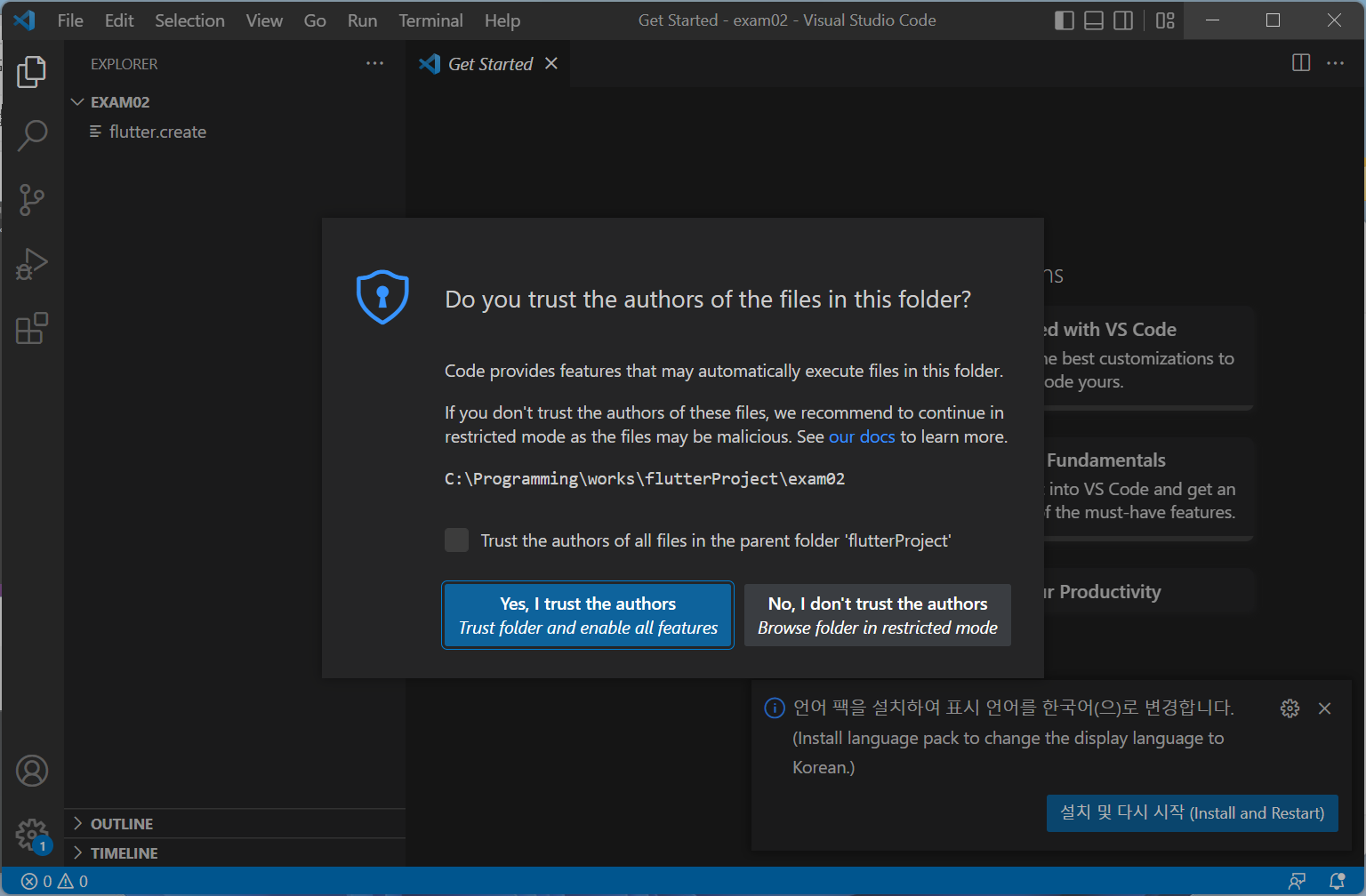Toggle Secondary Side Bar layout icon

click(x=1123, y=20)
